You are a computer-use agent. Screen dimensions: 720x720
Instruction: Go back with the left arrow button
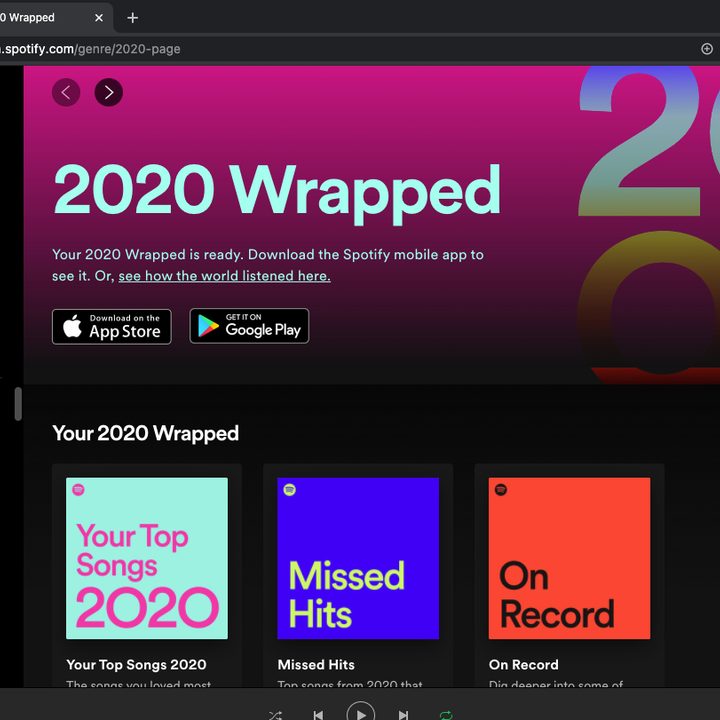66,92
